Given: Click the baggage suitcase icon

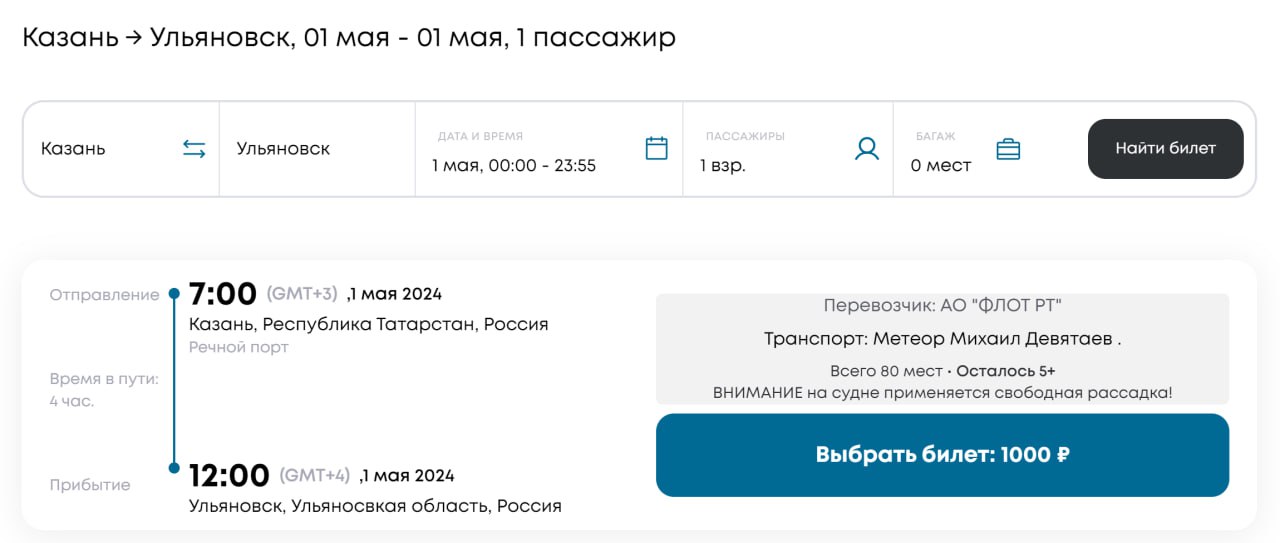Looking at the screenshot, I should [x=1008, y=149].
